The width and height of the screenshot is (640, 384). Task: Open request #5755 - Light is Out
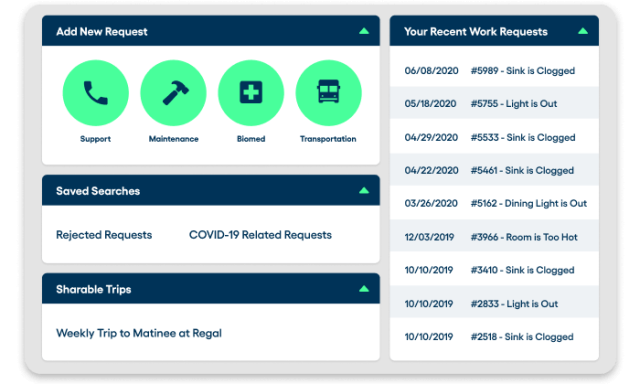pos(514,104)
